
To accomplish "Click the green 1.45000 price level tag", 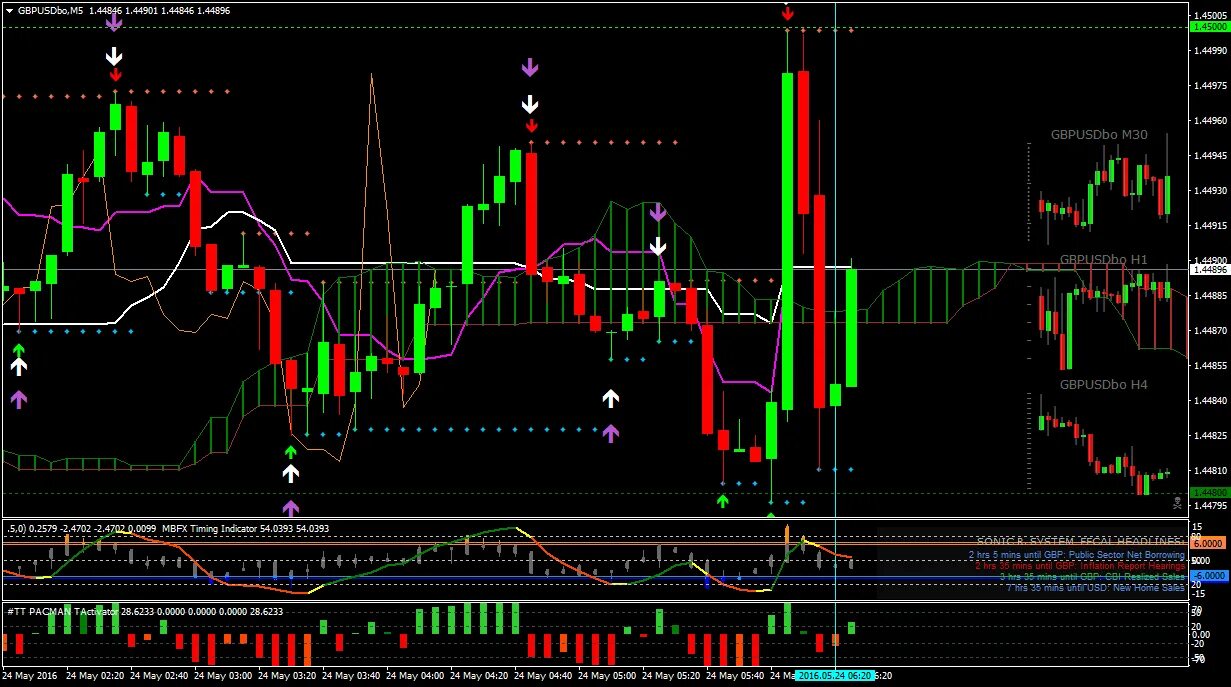I will point(1208,27).
